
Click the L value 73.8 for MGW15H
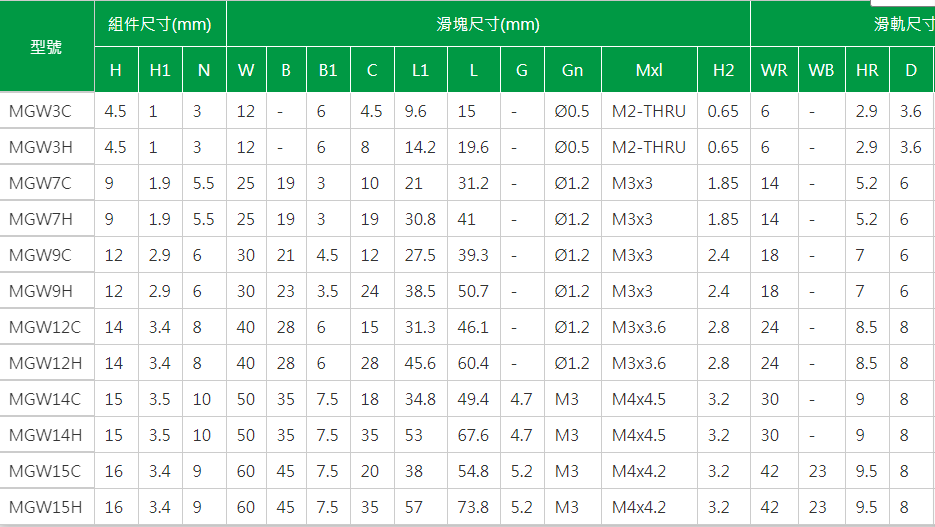[473, 507]
